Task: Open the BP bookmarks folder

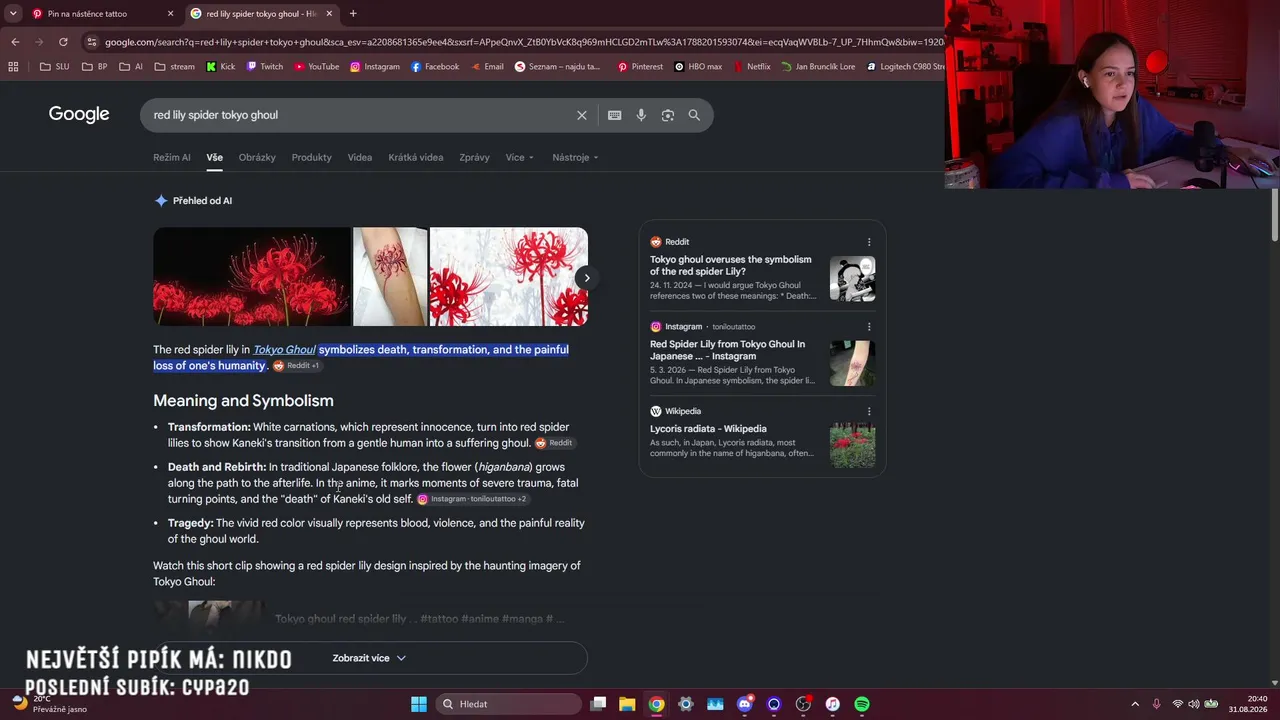Action: pos(95,67)
